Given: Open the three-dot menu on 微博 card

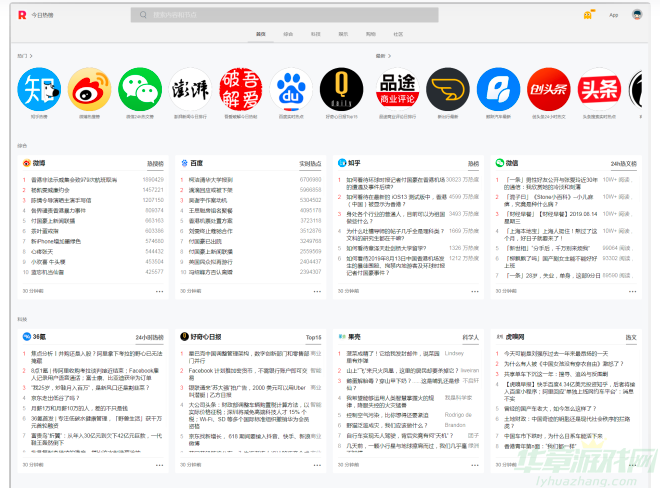Looking at the screenshot, I should [159, 291].
